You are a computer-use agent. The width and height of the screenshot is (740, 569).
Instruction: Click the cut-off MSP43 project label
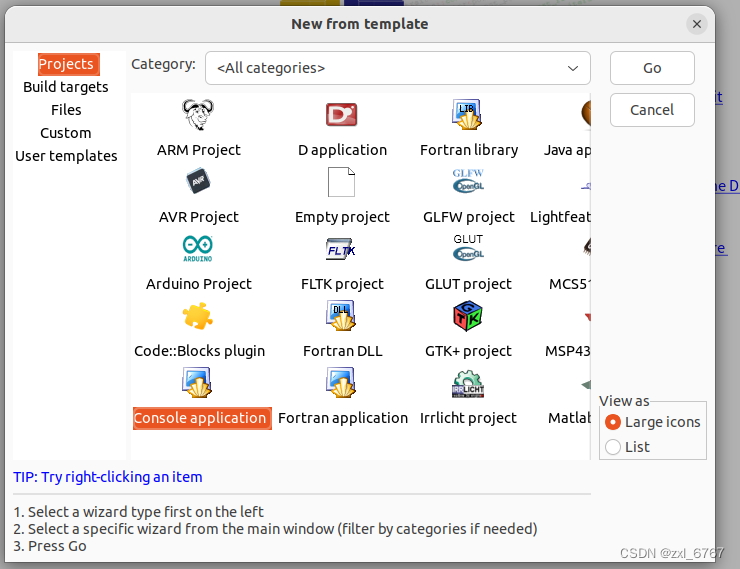pyautogui.click(x=568, y=351)
